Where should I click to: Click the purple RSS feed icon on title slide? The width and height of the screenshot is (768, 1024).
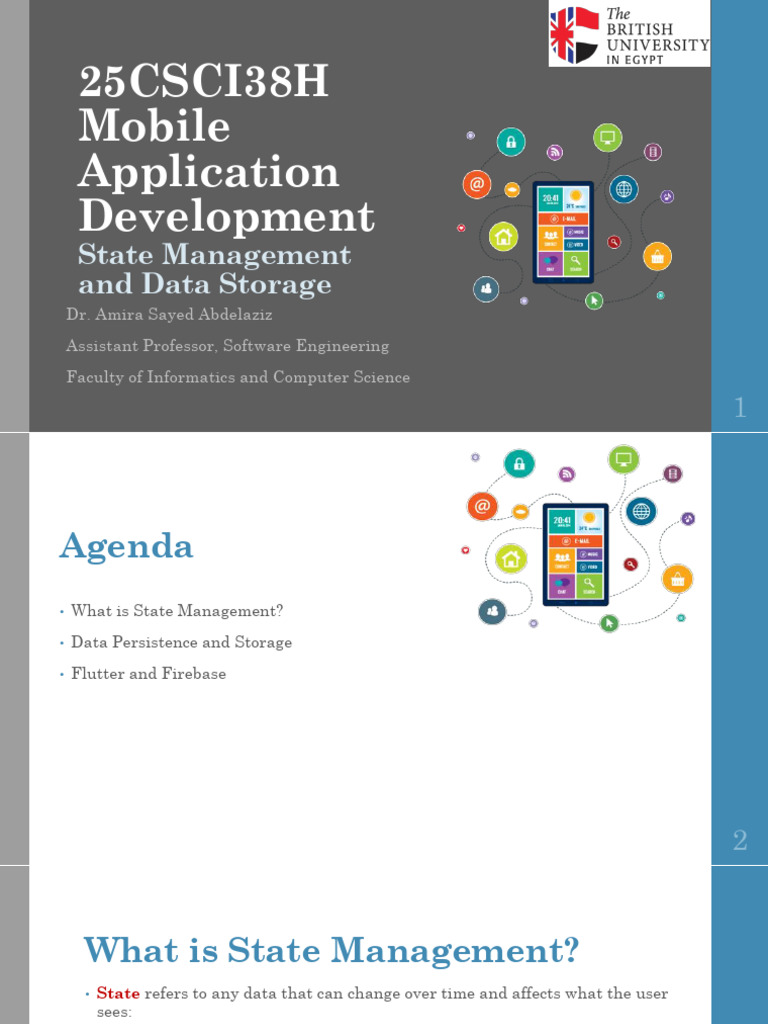554,153
